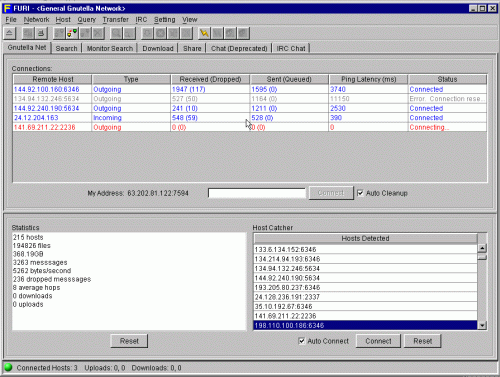This screenshot has height=377, width=500.
Task: Switch to the Download tab
Action: [158, 48]
